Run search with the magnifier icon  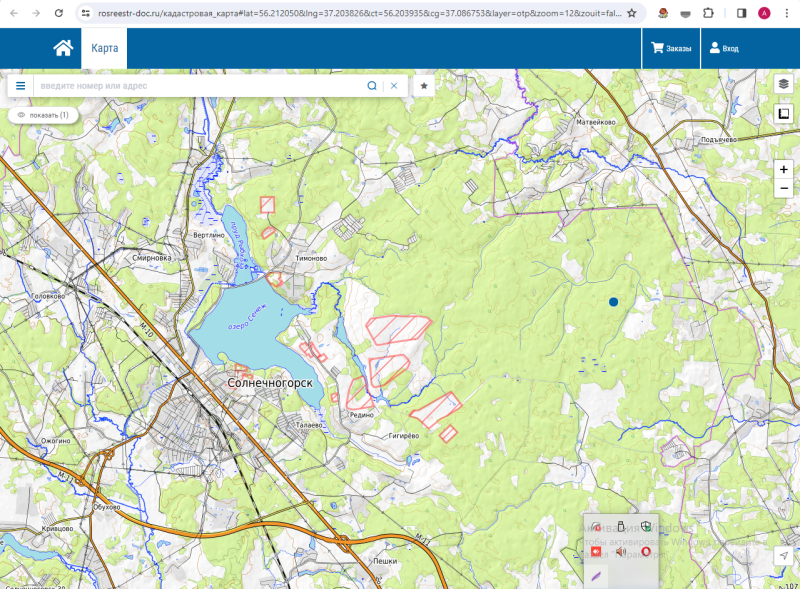pos(372,86)
